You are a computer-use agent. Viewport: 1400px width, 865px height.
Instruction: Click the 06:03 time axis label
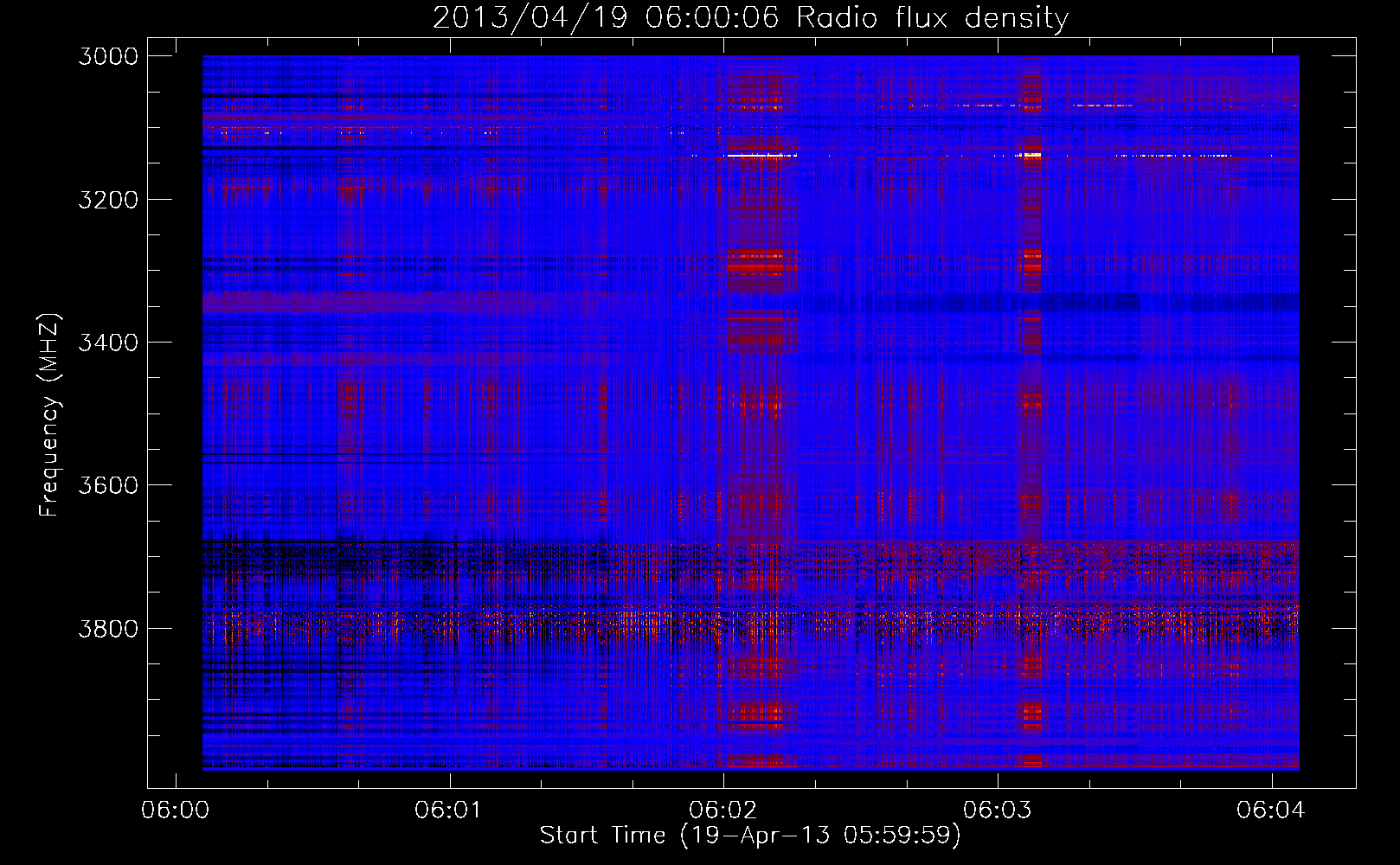997,811
